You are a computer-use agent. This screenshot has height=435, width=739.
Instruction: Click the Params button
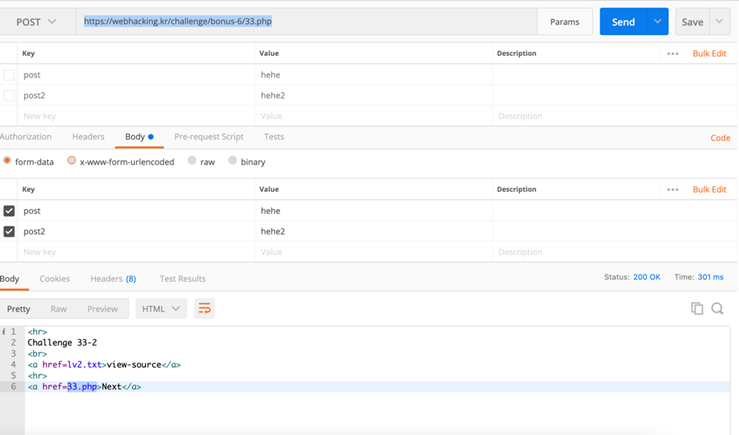click(565, 22)
